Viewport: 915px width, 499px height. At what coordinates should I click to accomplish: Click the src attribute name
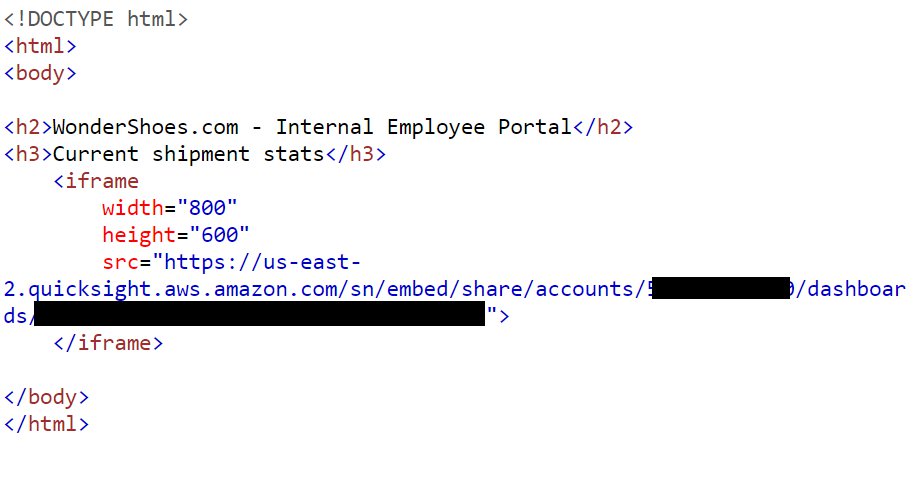pyautogui.click(x=120, y=263)
